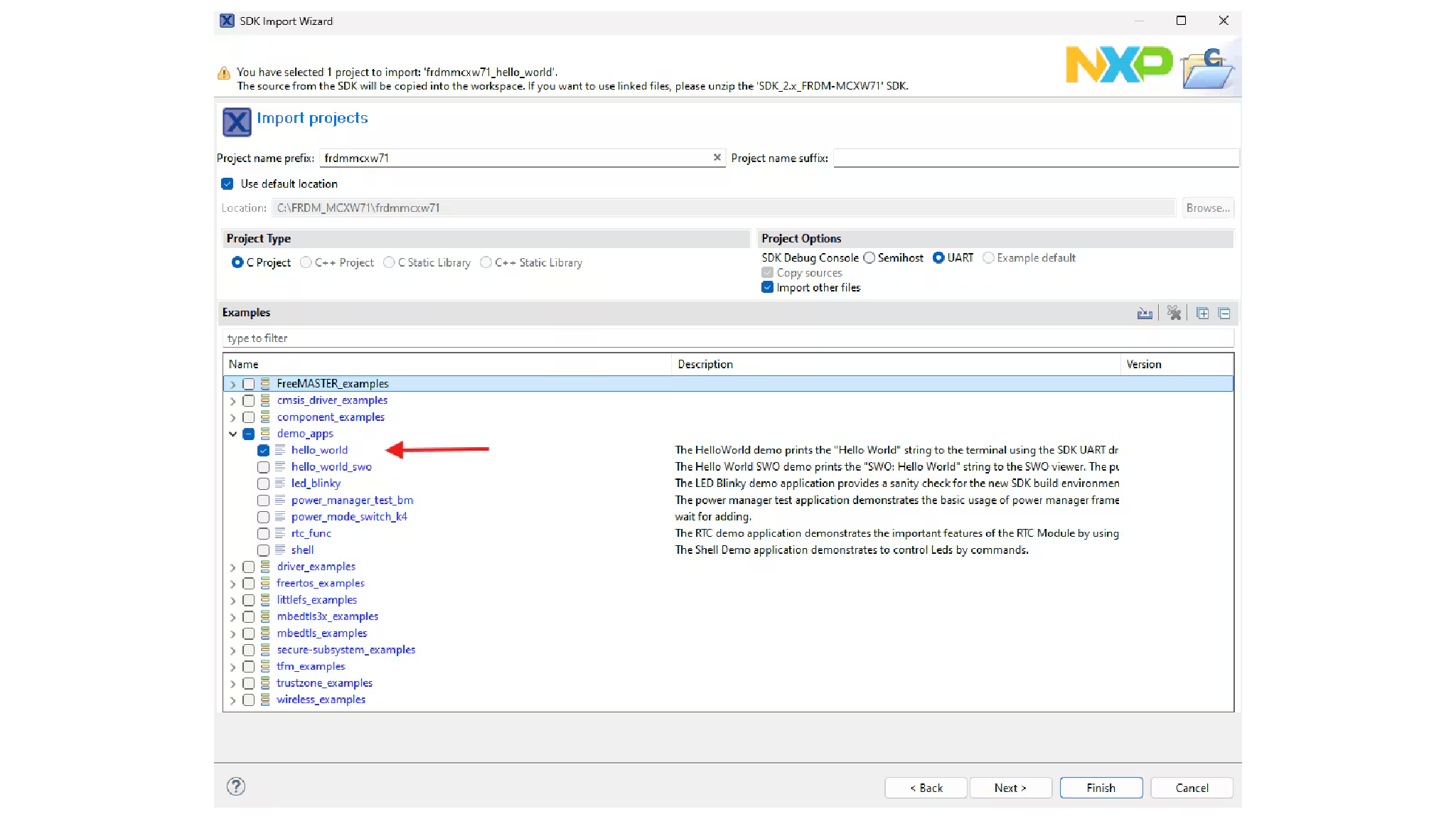Click the wireless_examples category icon
This screenshot has width=1456, height=819.
coord(265,700)
